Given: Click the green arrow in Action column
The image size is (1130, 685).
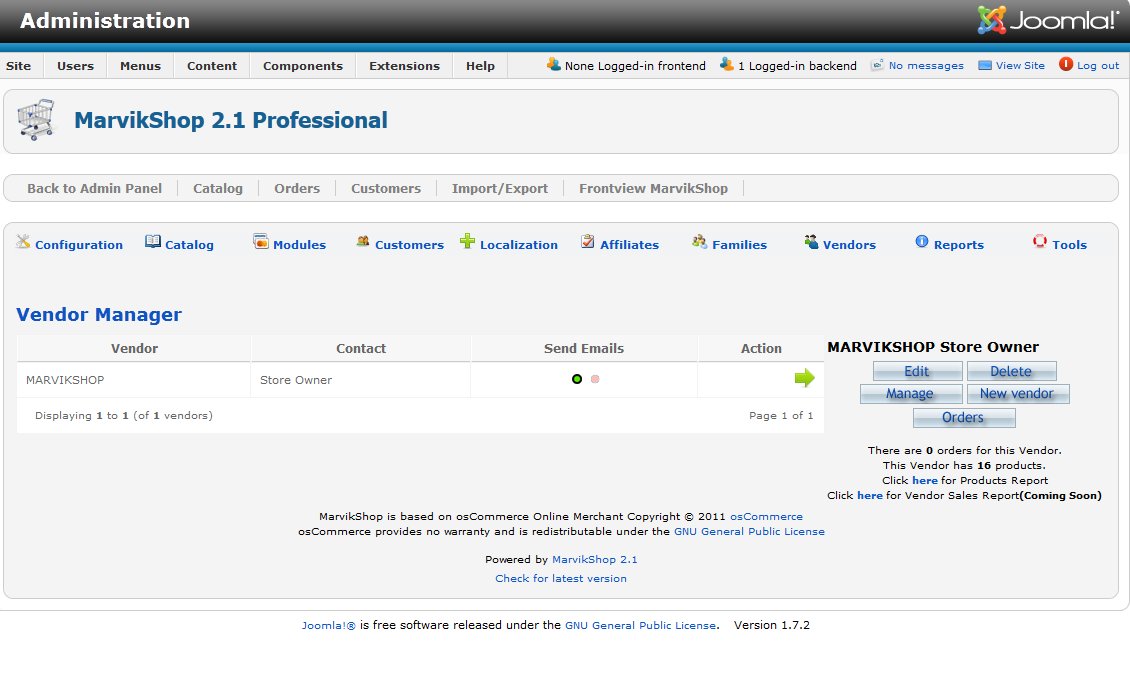Looking at the screenshot, I should (804, 378).
